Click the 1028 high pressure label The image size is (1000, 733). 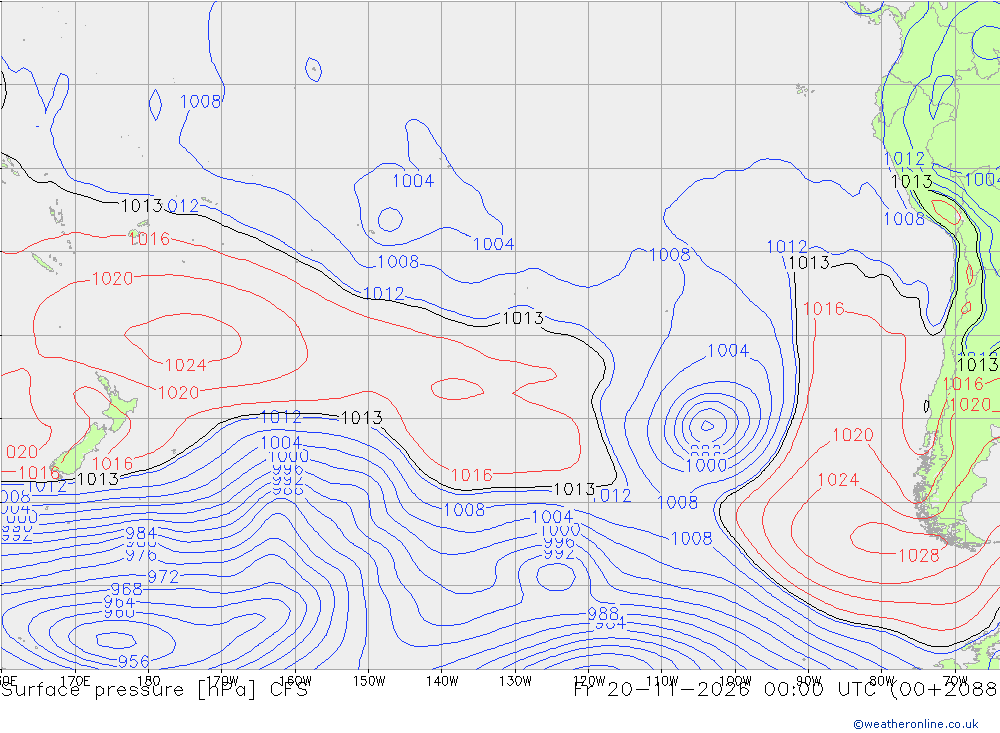click(x=918, y=556)
